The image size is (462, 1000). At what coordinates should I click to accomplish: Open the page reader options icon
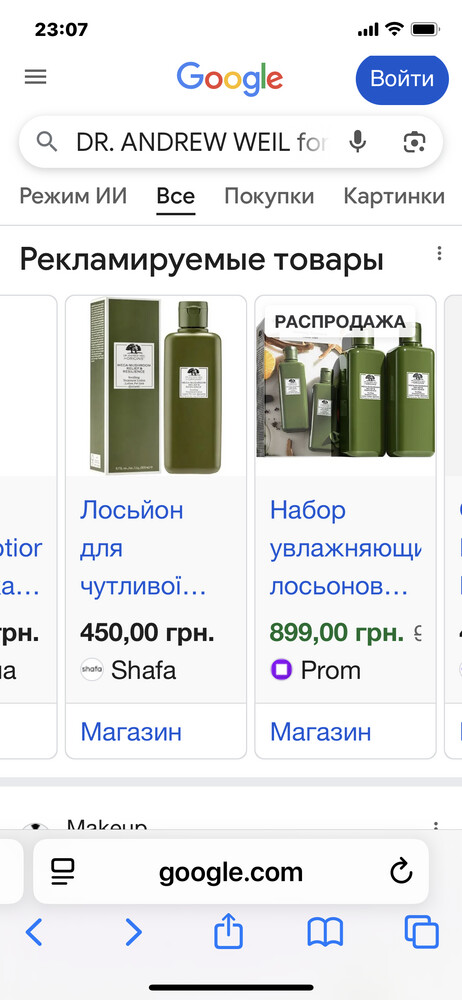point(63,872)
